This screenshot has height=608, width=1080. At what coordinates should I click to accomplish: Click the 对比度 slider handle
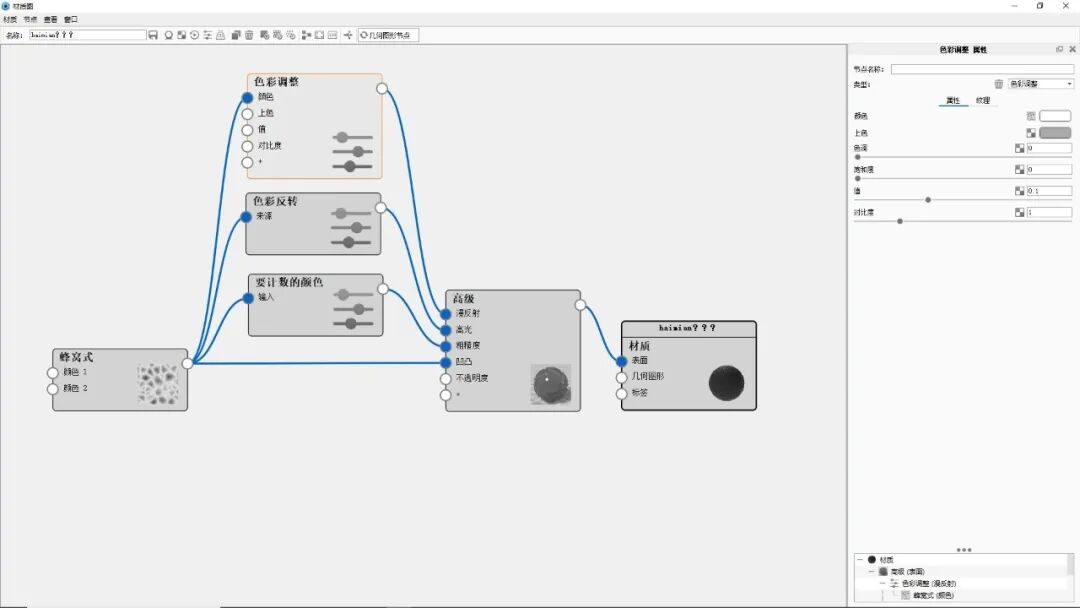tap(900, 221)
